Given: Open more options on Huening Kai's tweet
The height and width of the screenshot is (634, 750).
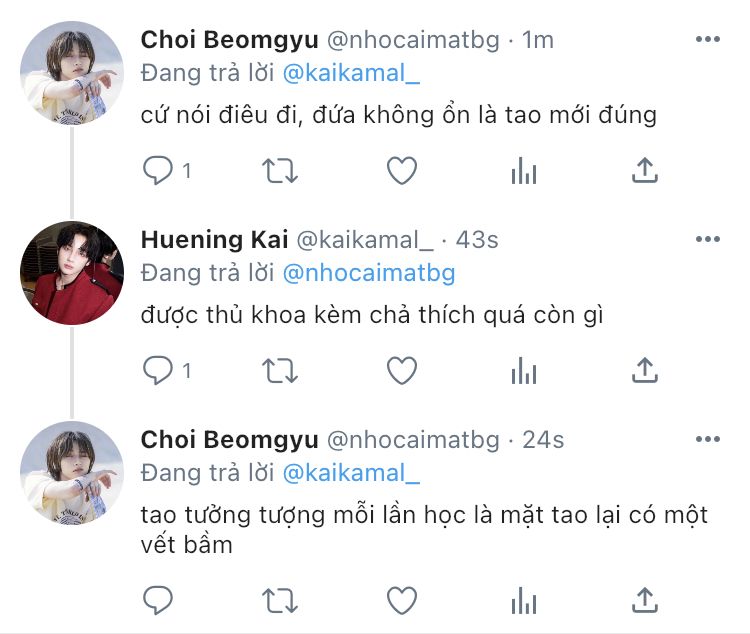Looking at the screenshot, I should [707, 240].
